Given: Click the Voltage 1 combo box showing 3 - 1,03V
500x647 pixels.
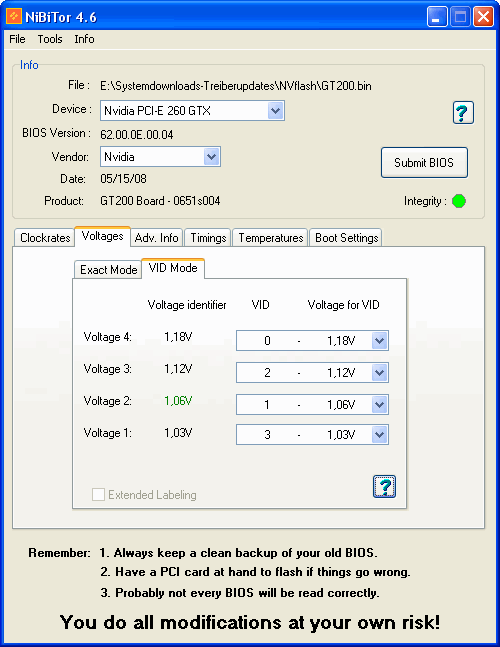Looking at the screenshot, I should (x=312, y=434).
